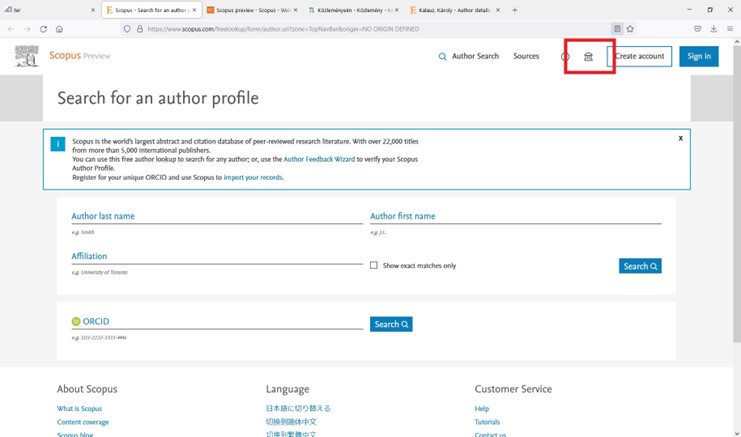
Task: Open Sources in top navigation
Action: coord(526,56)
